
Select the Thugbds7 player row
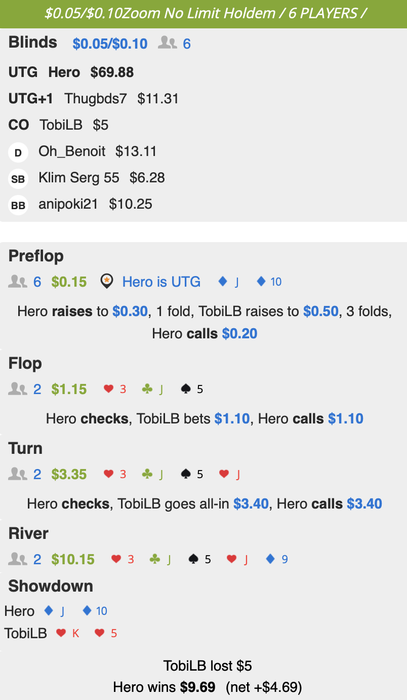coord(93,98)
